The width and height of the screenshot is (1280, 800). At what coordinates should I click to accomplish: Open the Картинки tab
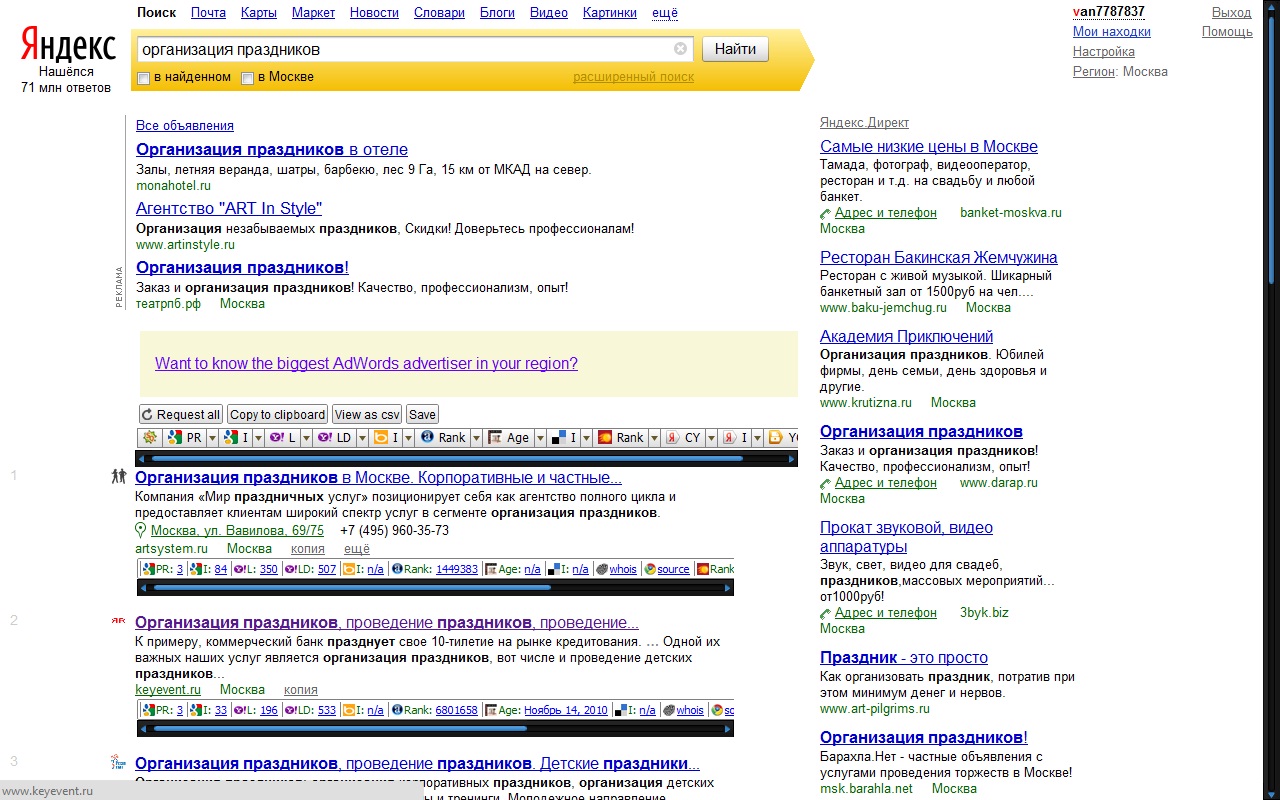coord(609,13)
